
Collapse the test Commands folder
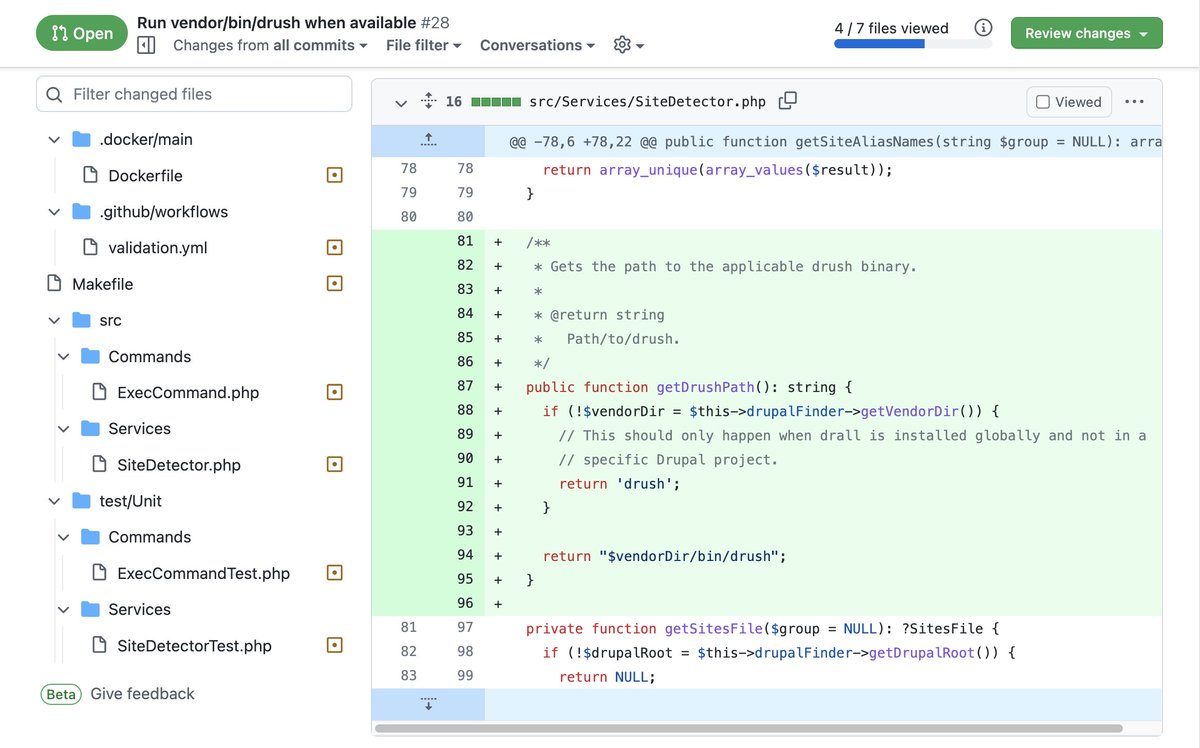click(x=64, y=537)
